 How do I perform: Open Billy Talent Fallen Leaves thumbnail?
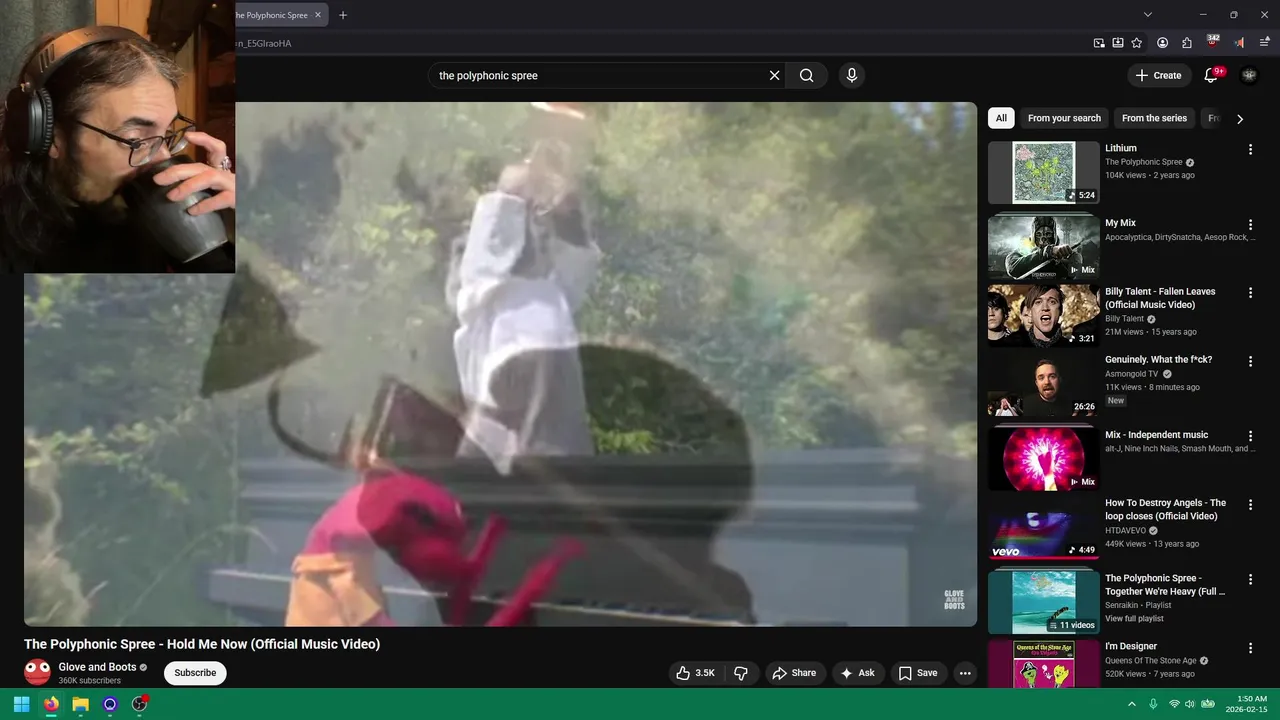[x=1044, y=316]
